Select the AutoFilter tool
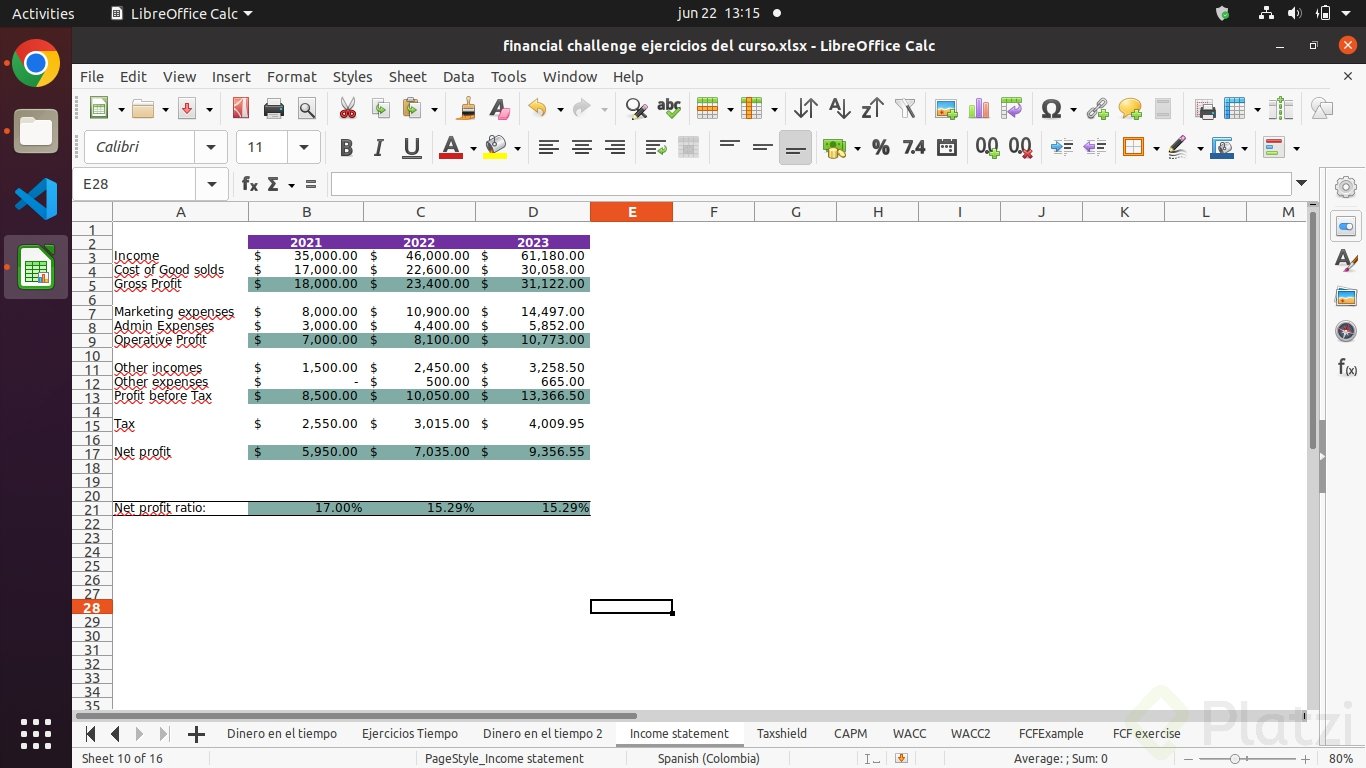This screenshot has width=1366, height=768. (x=905, y=108)
